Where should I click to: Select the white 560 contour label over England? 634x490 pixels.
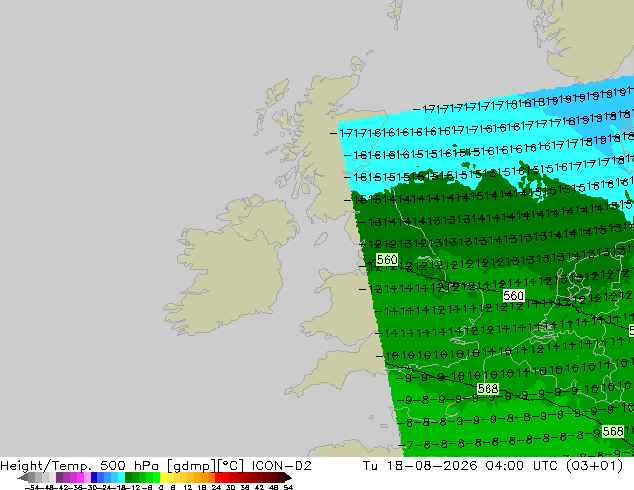pyautogui.click(x=514, y=296)
